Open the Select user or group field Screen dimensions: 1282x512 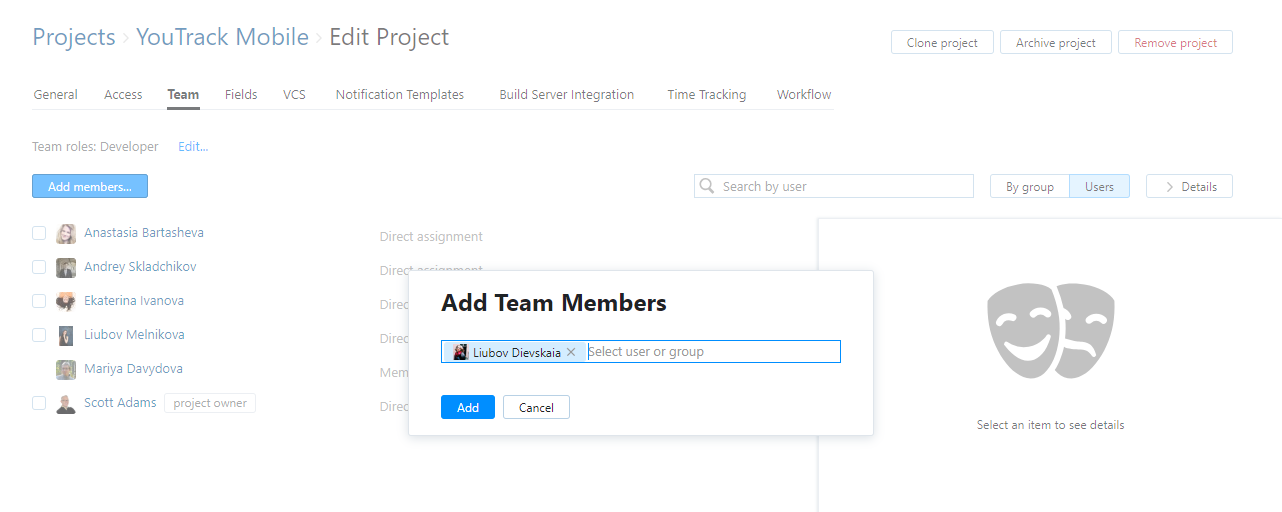pos(710,352)
